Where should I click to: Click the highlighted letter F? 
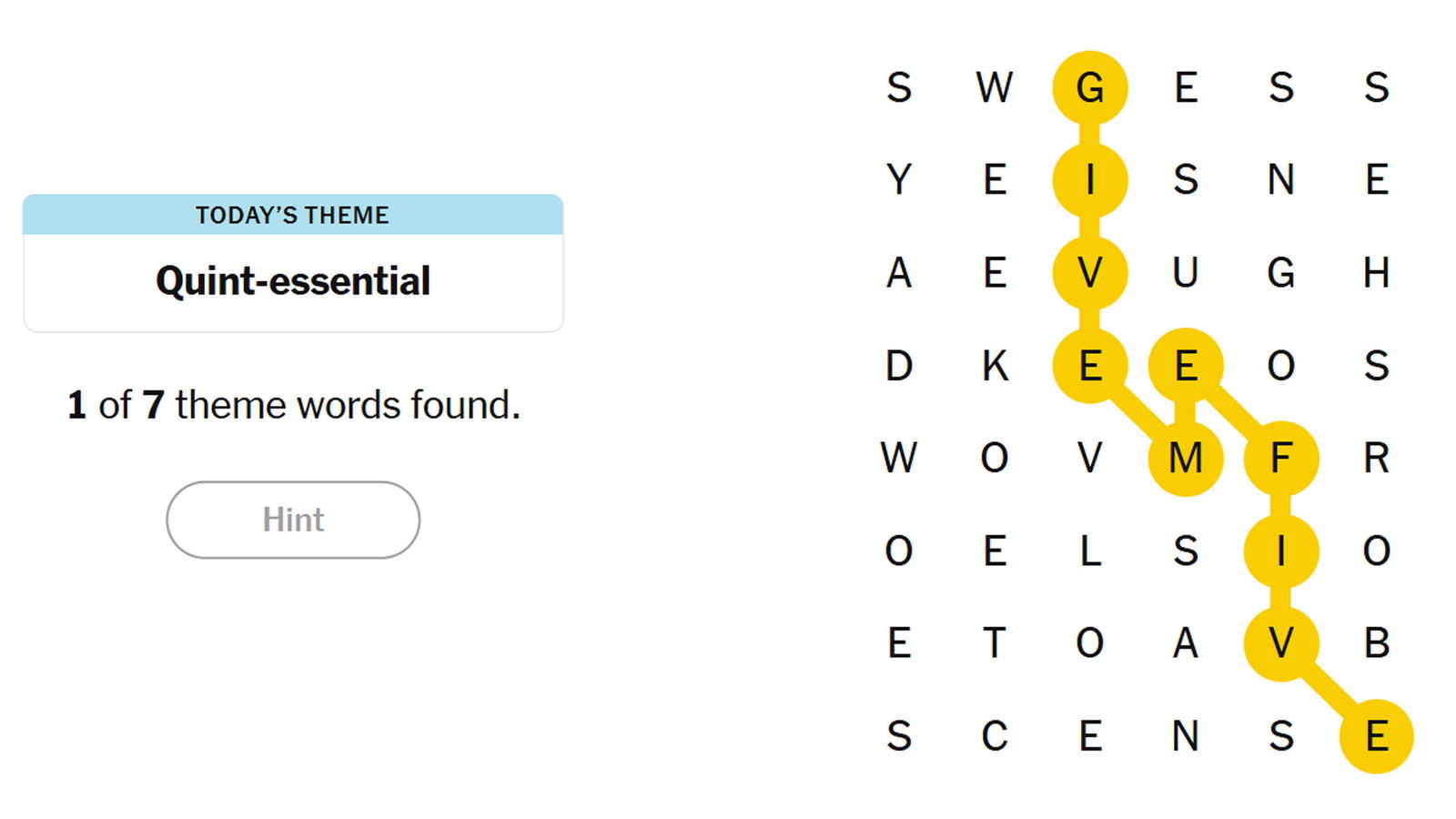pos(1280,459)
